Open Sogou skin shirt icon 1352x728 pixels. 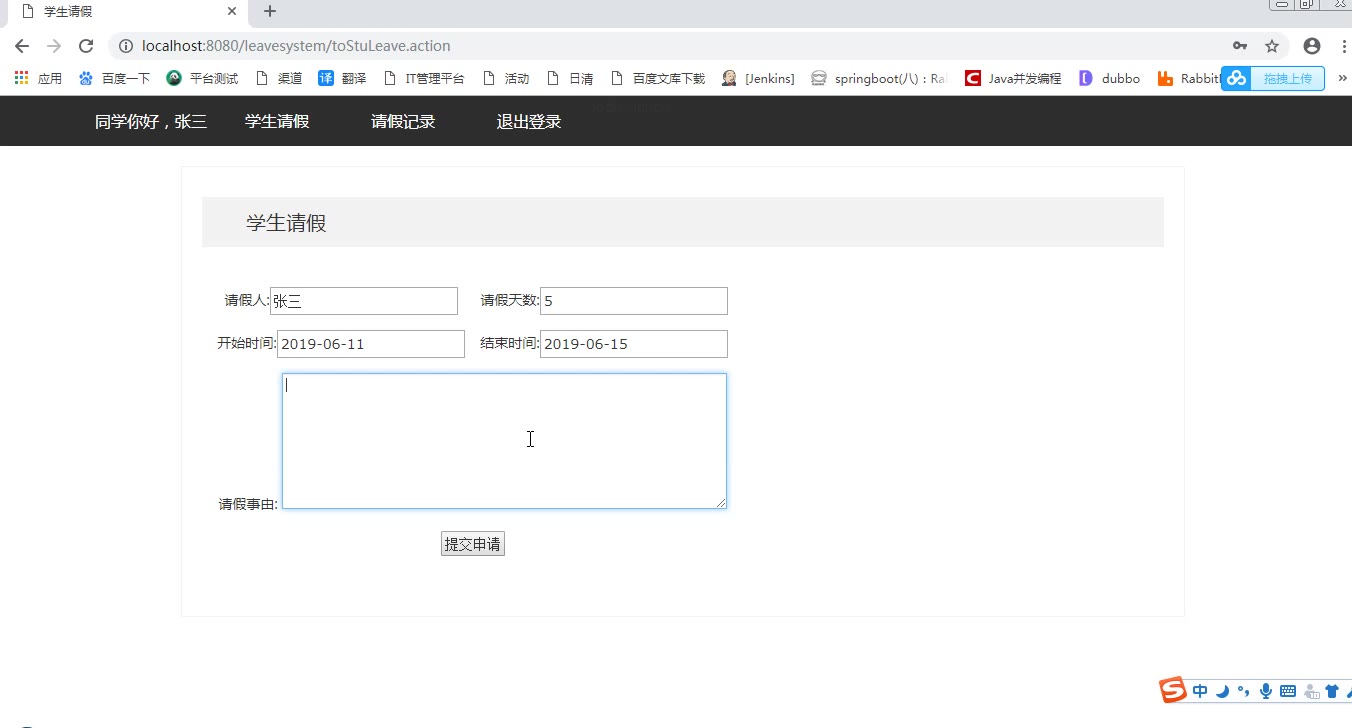(1332, 691)
